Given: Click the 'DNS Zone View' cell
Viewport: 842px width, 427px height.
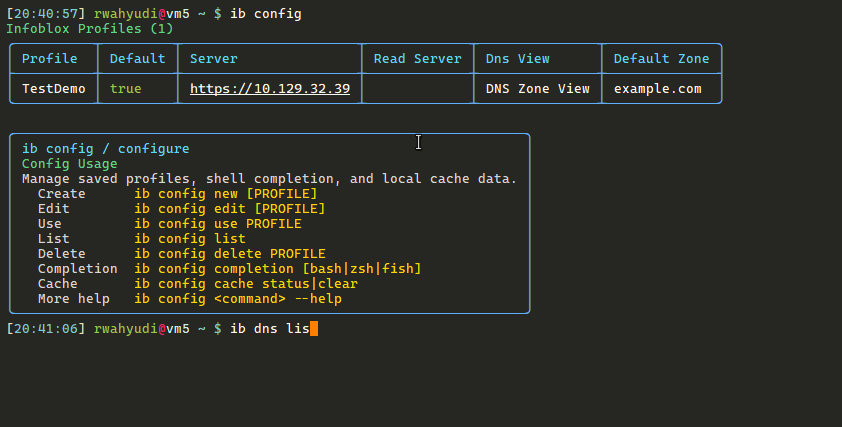Looking at the screenshot, I should click(538, 89).
